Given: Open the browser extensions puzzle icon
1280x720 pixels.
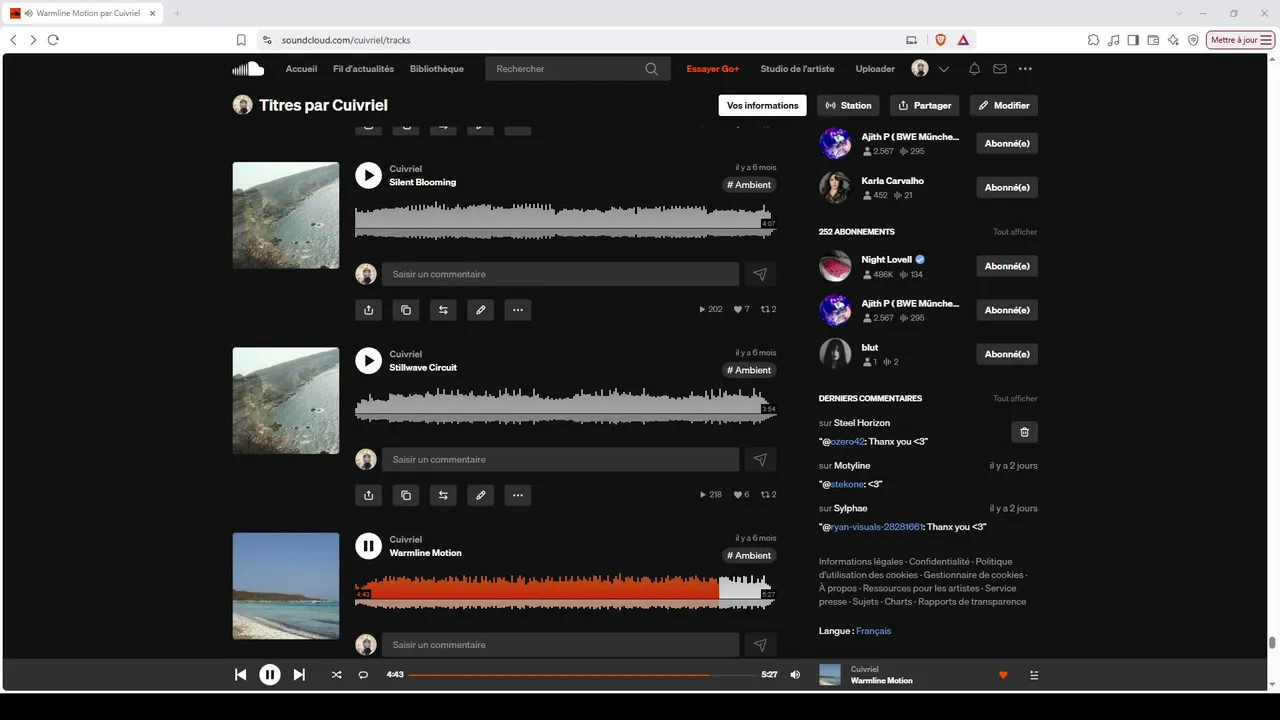Looking at the screenshot, I should coord(1093,40).
